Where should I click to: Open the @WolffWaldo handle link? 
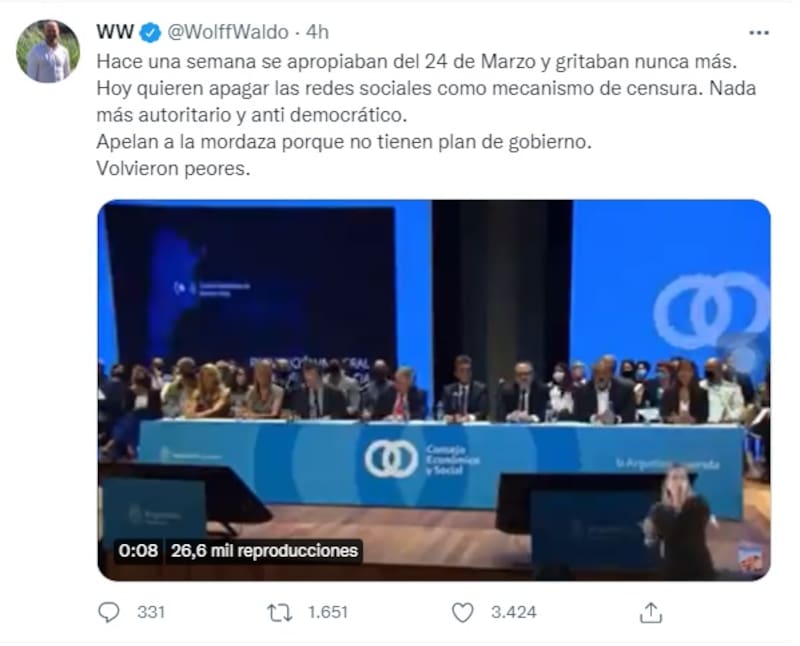tap(228, 32)
